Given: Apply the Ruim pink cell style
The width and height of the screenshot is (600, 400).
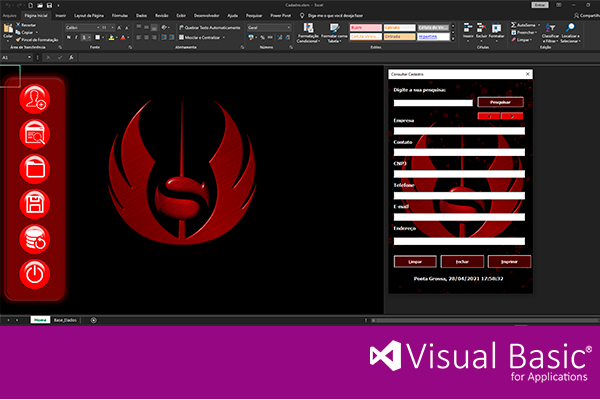Looking at the screenshot, I should point(366,28).
